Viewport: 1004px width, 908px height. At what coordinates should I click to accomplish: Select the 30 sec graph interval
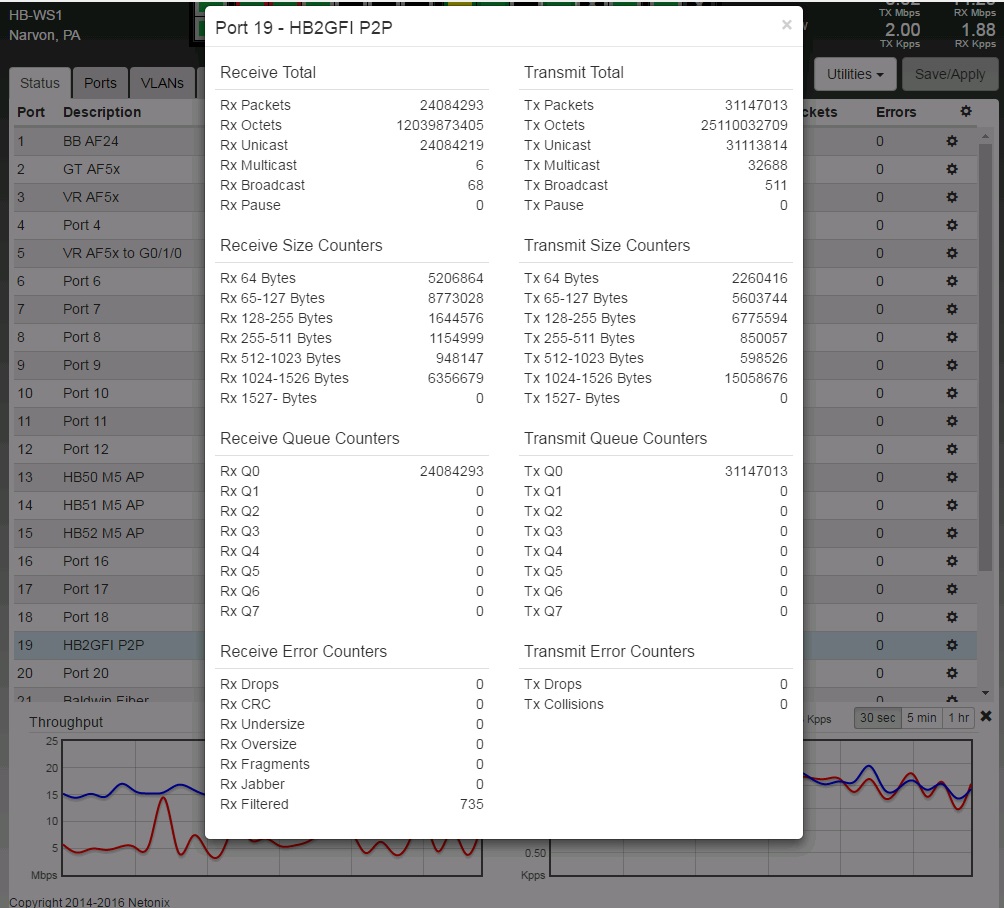click(x=876, y=717)
